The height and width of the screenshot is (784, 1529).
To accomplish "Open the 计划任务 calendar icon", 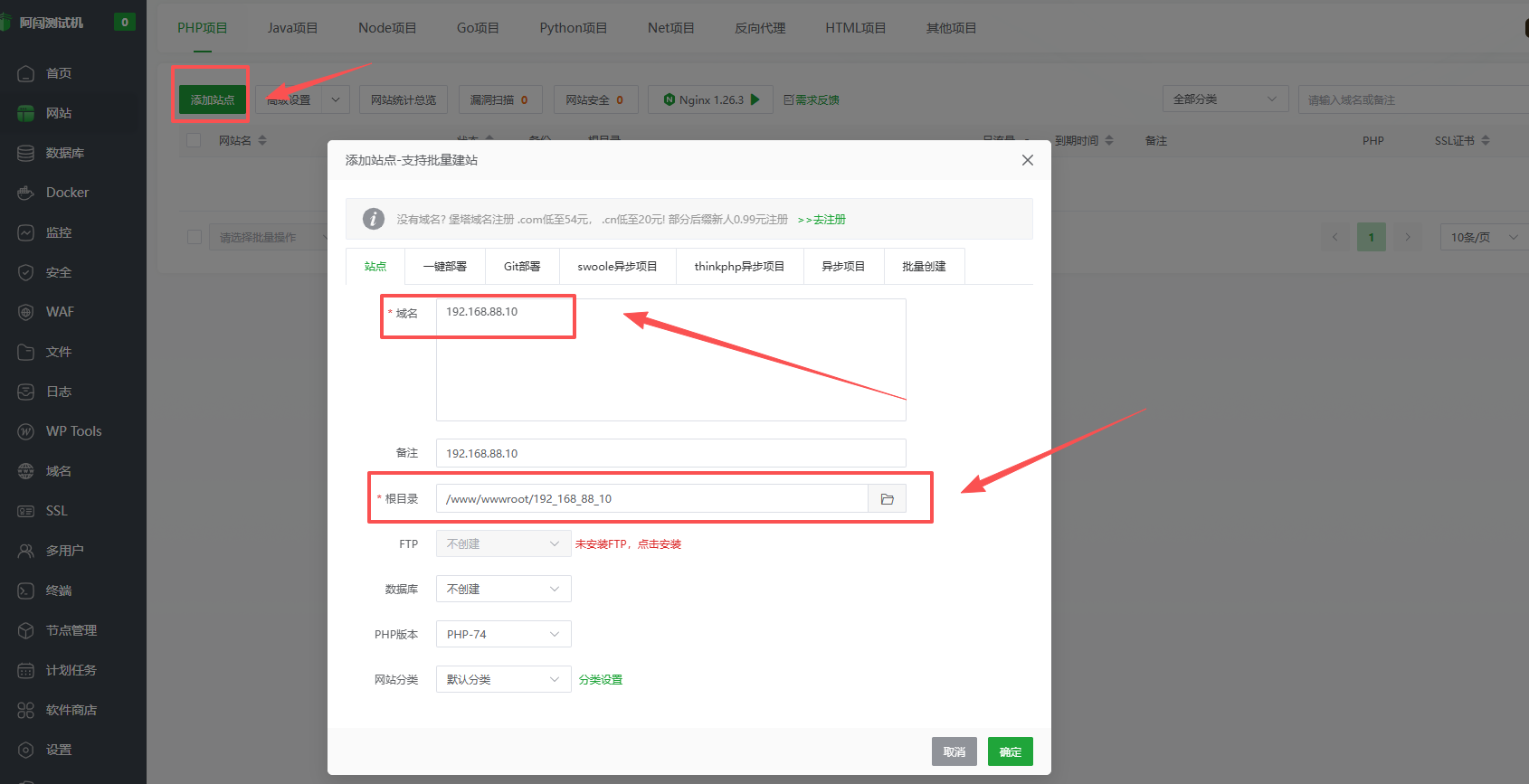I will (26, 670).
